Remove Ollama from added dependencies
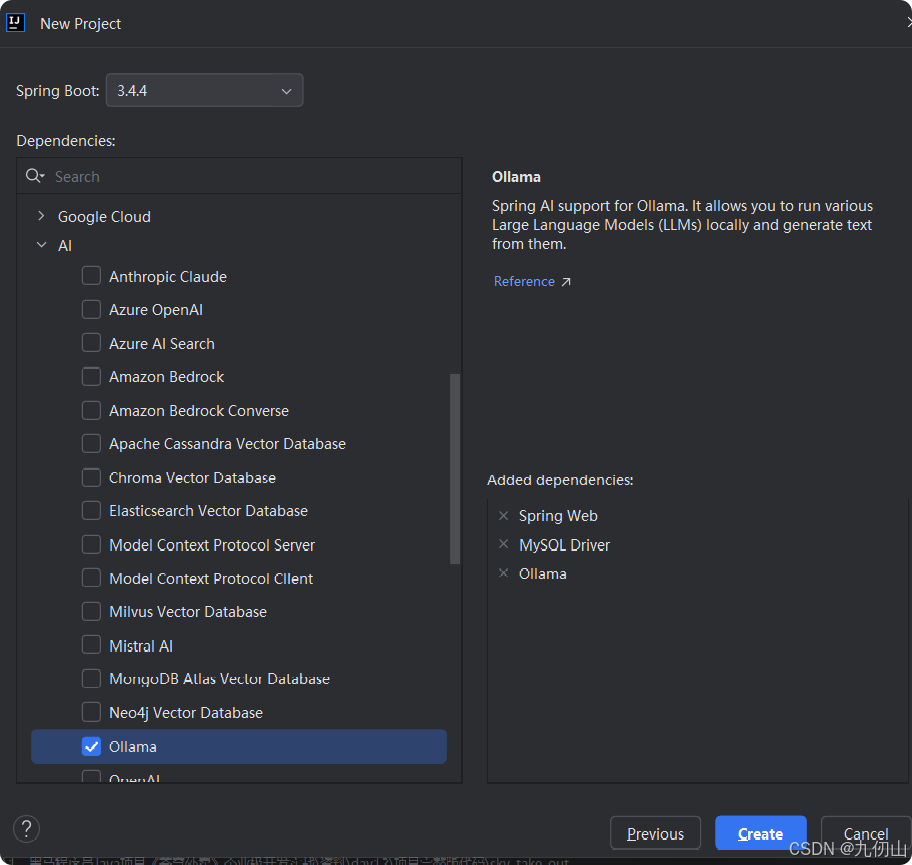 coord(504,573)
